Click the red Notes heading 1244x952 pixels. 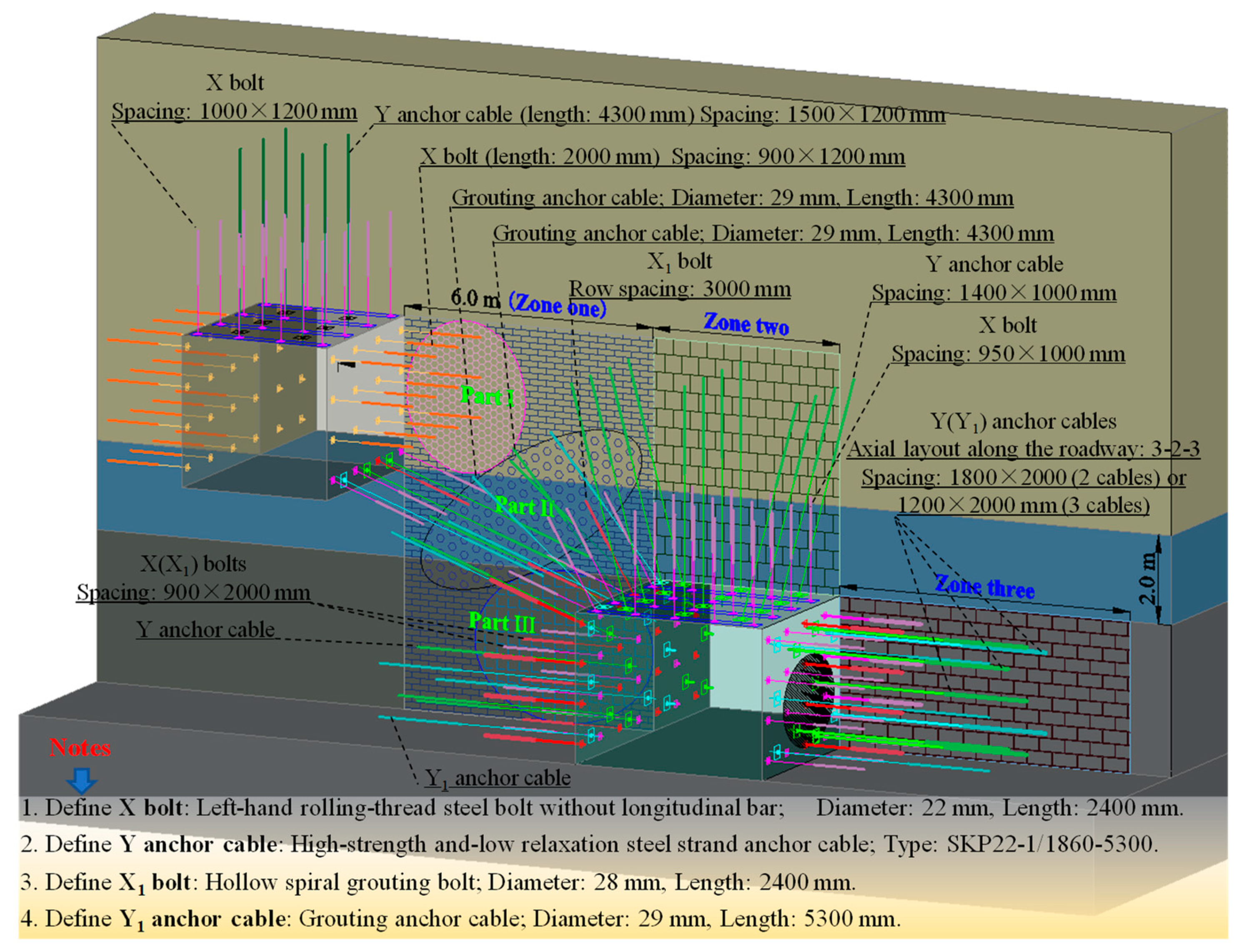[80, 748]
